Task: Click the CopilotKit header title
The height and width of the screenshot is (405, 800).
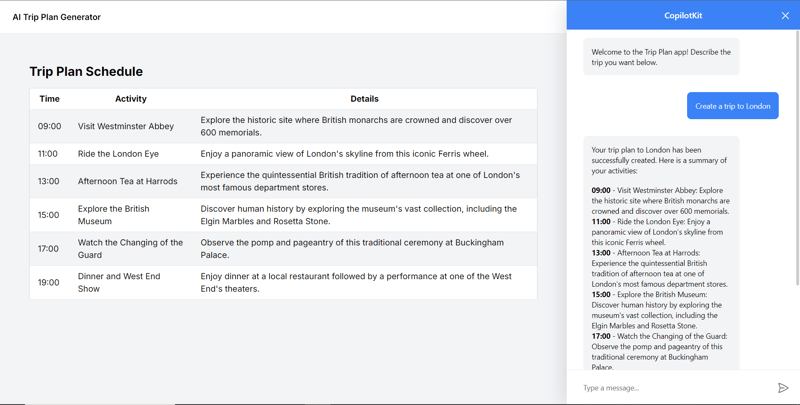Action: (683, 16)
